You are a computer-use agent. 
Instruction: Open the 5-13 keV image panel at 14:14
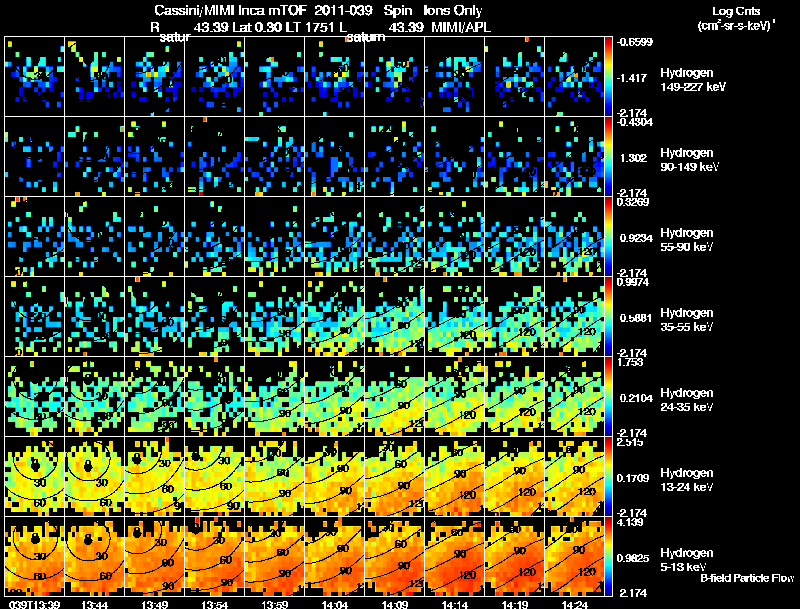point(455,557)
